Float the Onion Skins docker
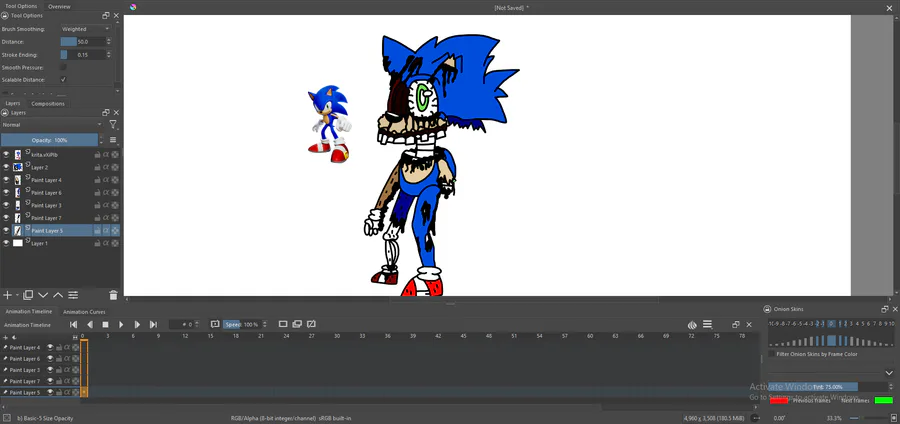The image size is (900, 424). click(x=885, y=309)
